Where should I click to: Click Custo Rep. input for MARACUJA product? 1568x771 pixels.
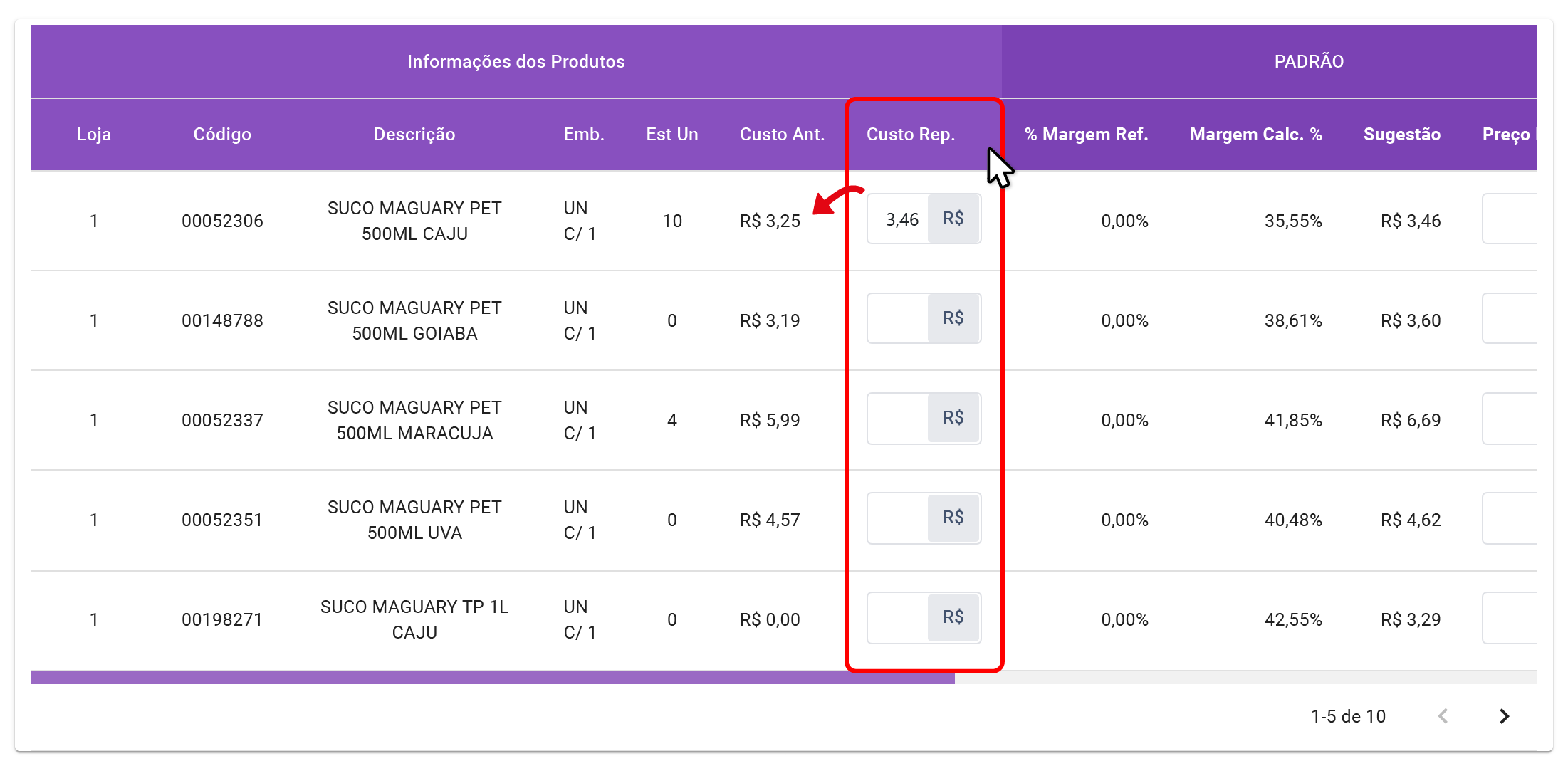[897, 418]
